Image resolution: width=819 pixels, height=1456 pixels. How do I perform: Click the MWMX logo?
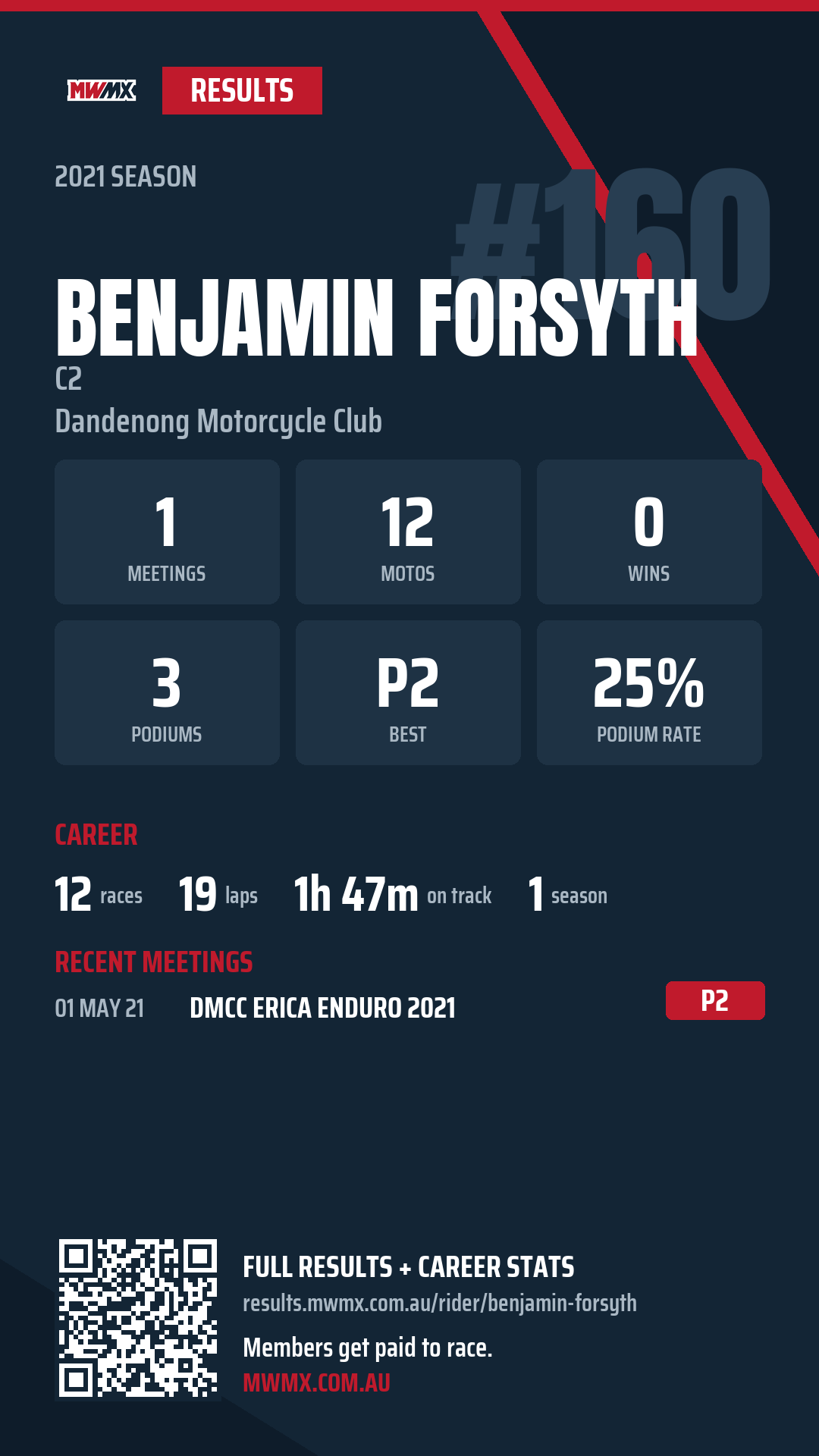coord(102,91)
